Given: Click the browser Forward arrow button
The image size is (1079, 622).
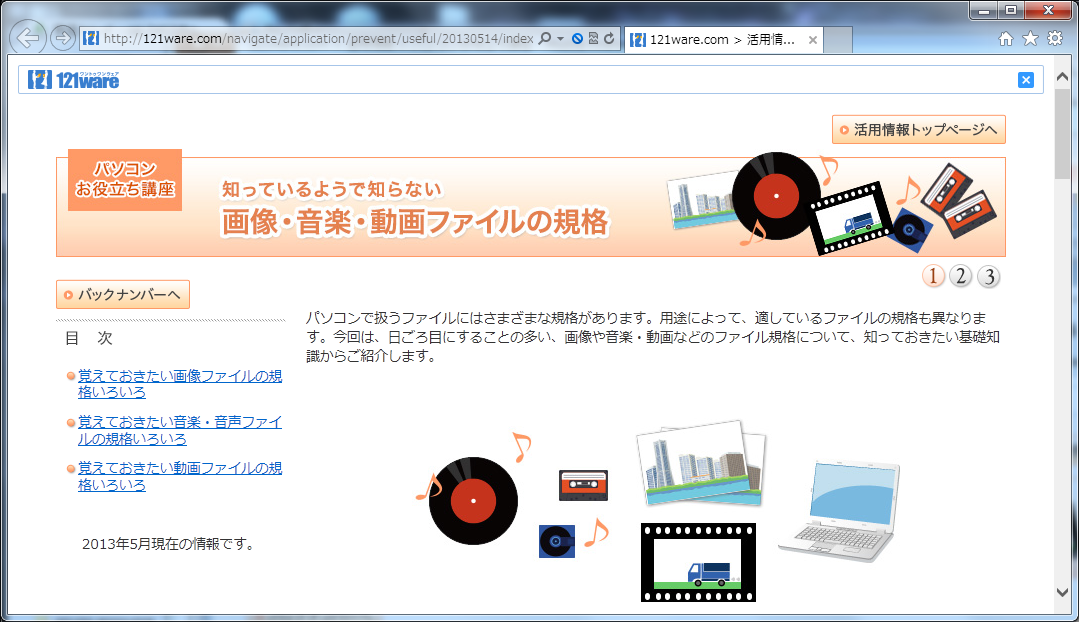Looking at the screenshot, I should pyautogui.click(x=62, y=39).
